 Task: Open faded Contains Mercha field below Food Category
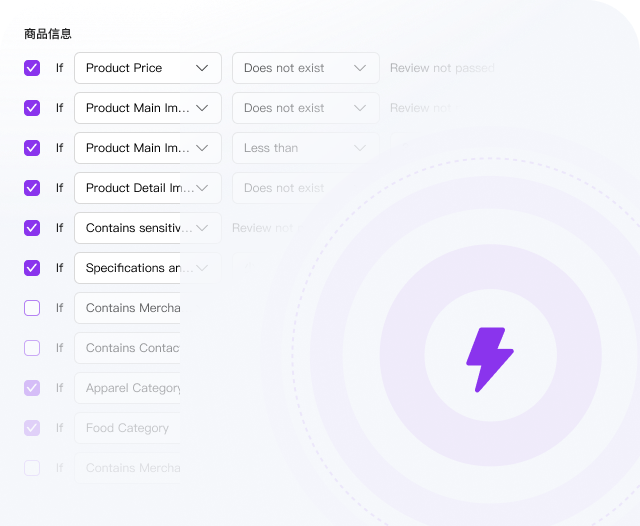click(127, 468)
